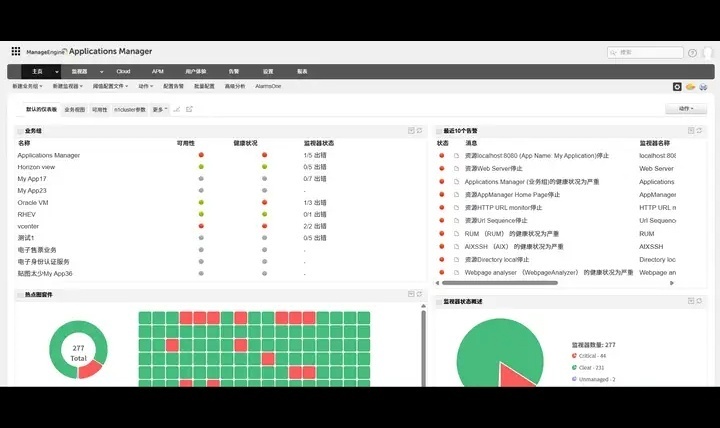Switch to the 业务视图 tab
This screenshot has width=720, height=428.
tap(74, 109)
